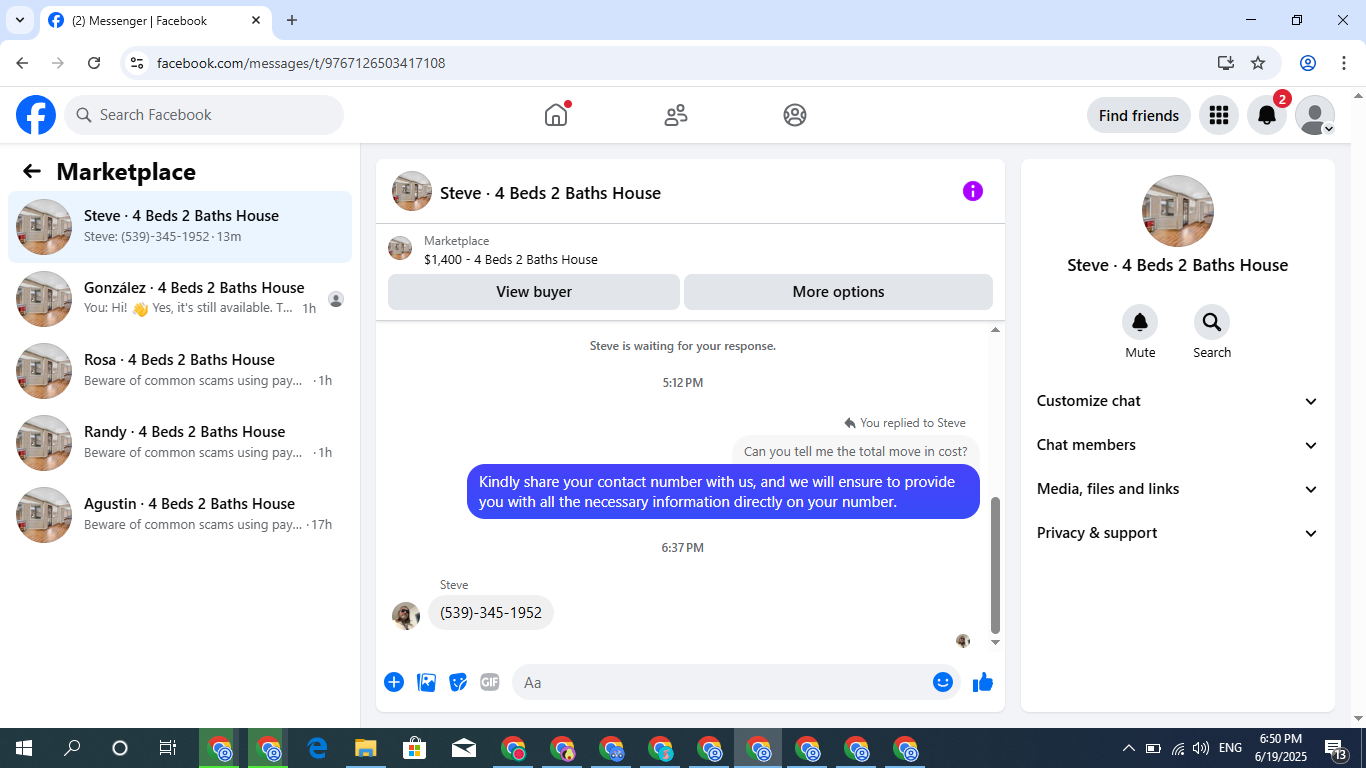This screenshot has width=1366, height=768.
Task: Search in conversation using magnifier icon
Action: (1212, 322)
